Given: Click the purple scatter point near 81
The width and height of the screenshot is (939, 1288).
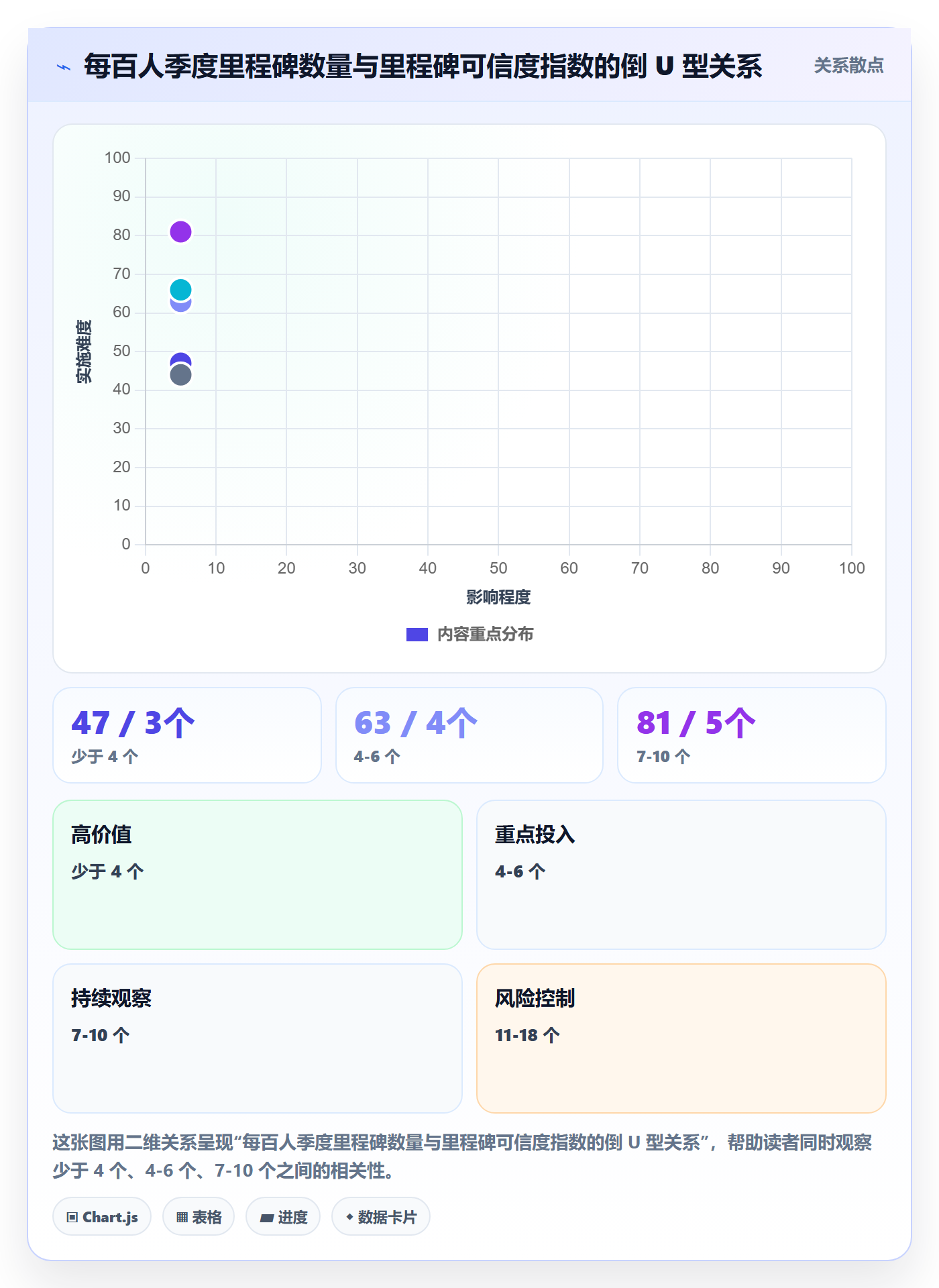Looking at the screenshot, I should 180,232.
